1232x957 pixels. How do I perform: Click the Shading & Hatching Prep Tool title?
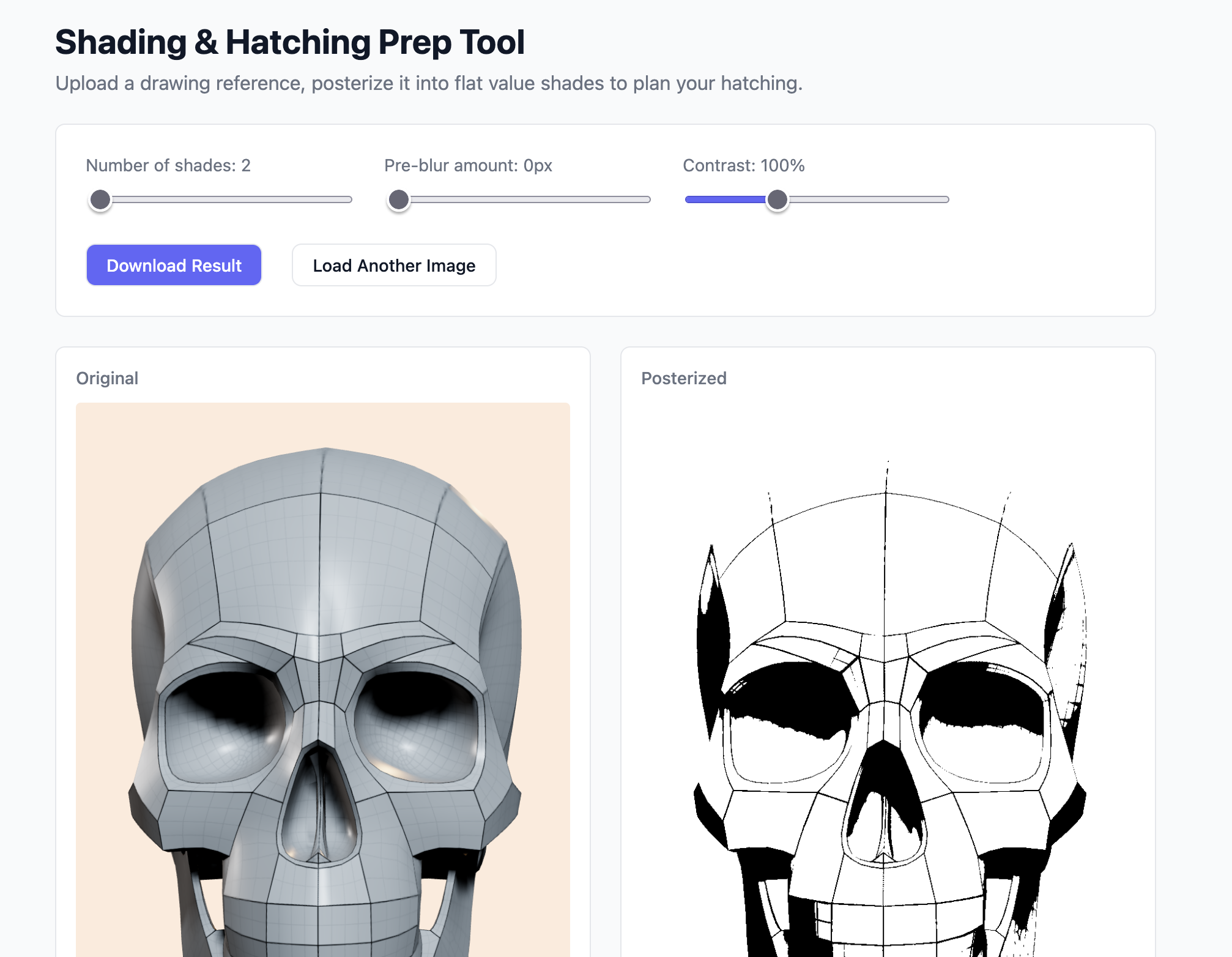pos(290,42)
